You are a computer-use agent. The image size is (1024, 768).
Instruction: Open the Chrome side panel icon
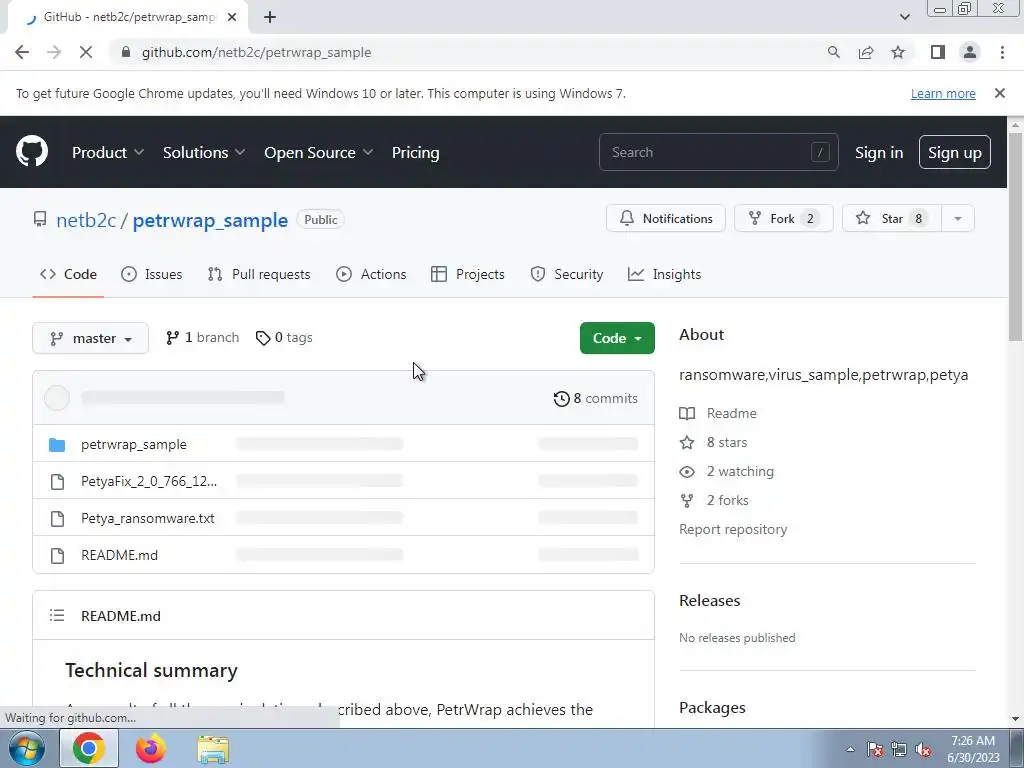(x=938, y=52)
